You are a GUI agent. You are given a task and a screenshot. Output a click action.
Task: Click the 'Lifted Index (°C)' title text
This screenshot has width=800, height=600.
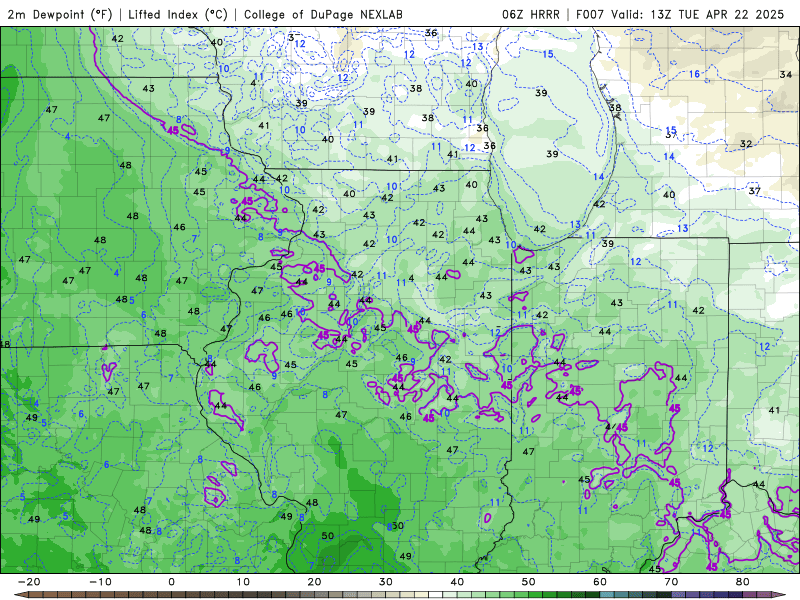point(178,14)
